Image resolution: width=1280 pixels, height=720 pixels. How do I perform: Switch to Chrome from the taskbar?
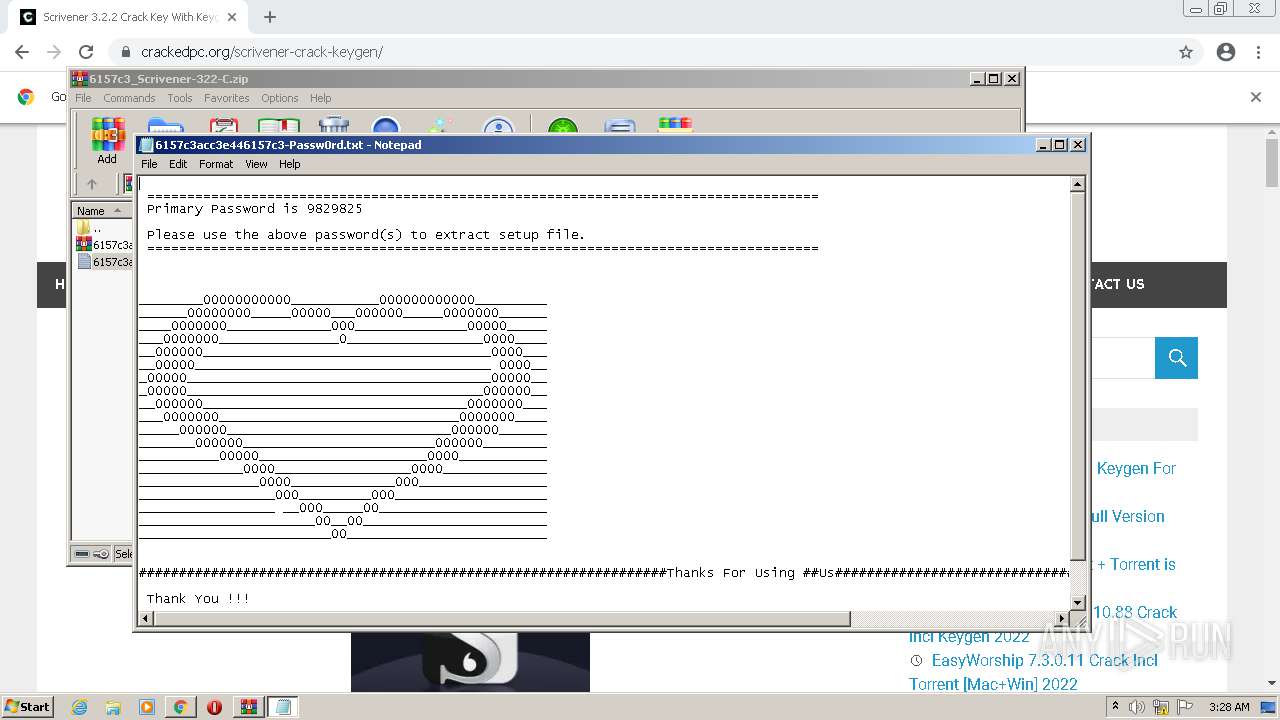(x=180, y=707)
